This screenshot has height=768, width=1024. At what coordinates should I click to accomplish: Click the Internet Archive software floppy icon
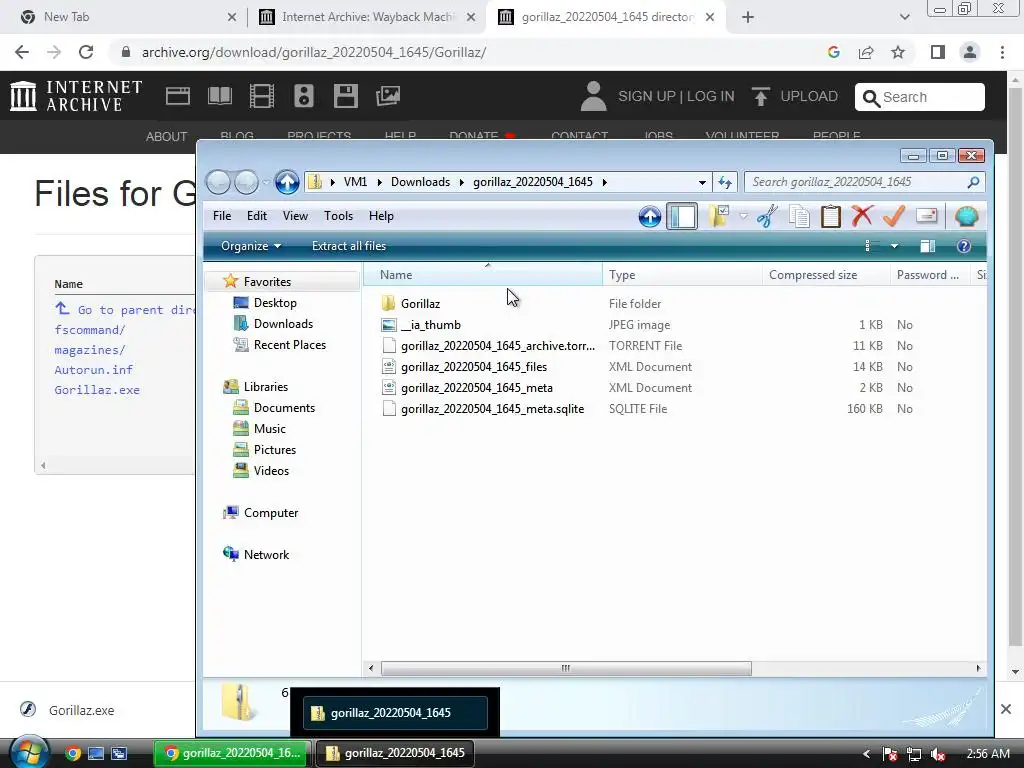tap(345, 96)
